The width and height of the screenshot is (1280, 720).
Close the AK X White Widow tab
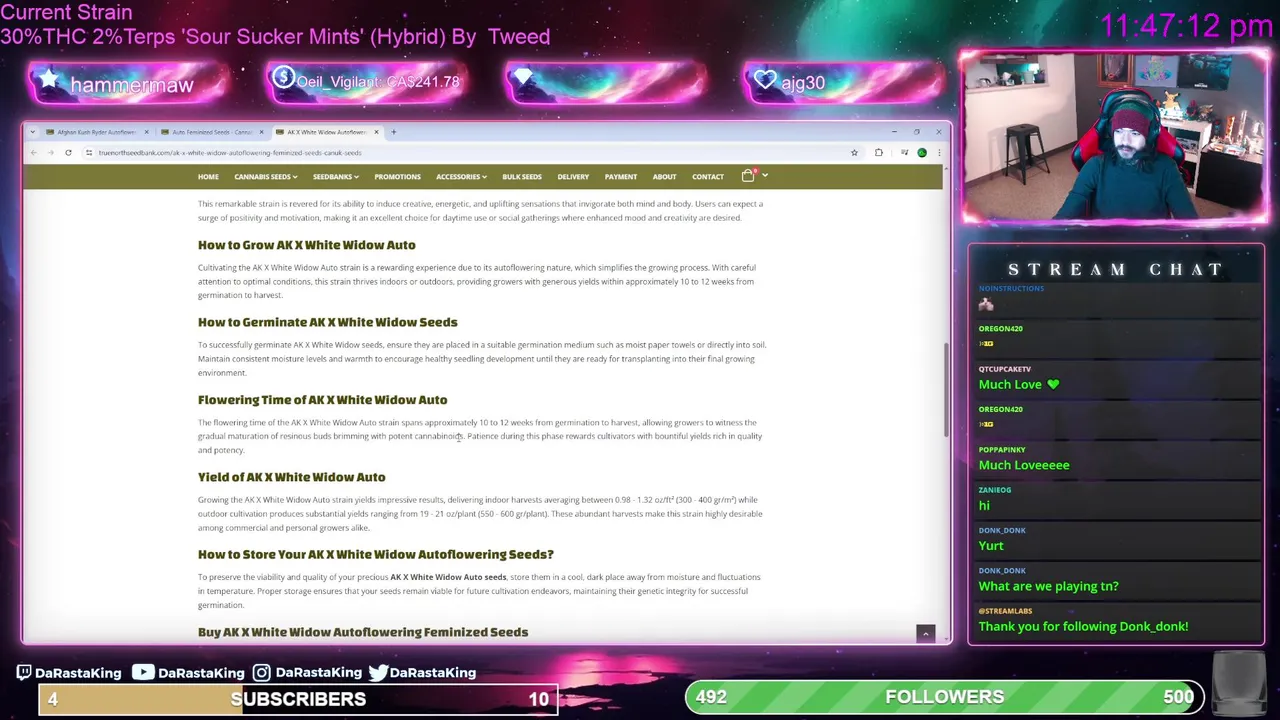point(376,132)
